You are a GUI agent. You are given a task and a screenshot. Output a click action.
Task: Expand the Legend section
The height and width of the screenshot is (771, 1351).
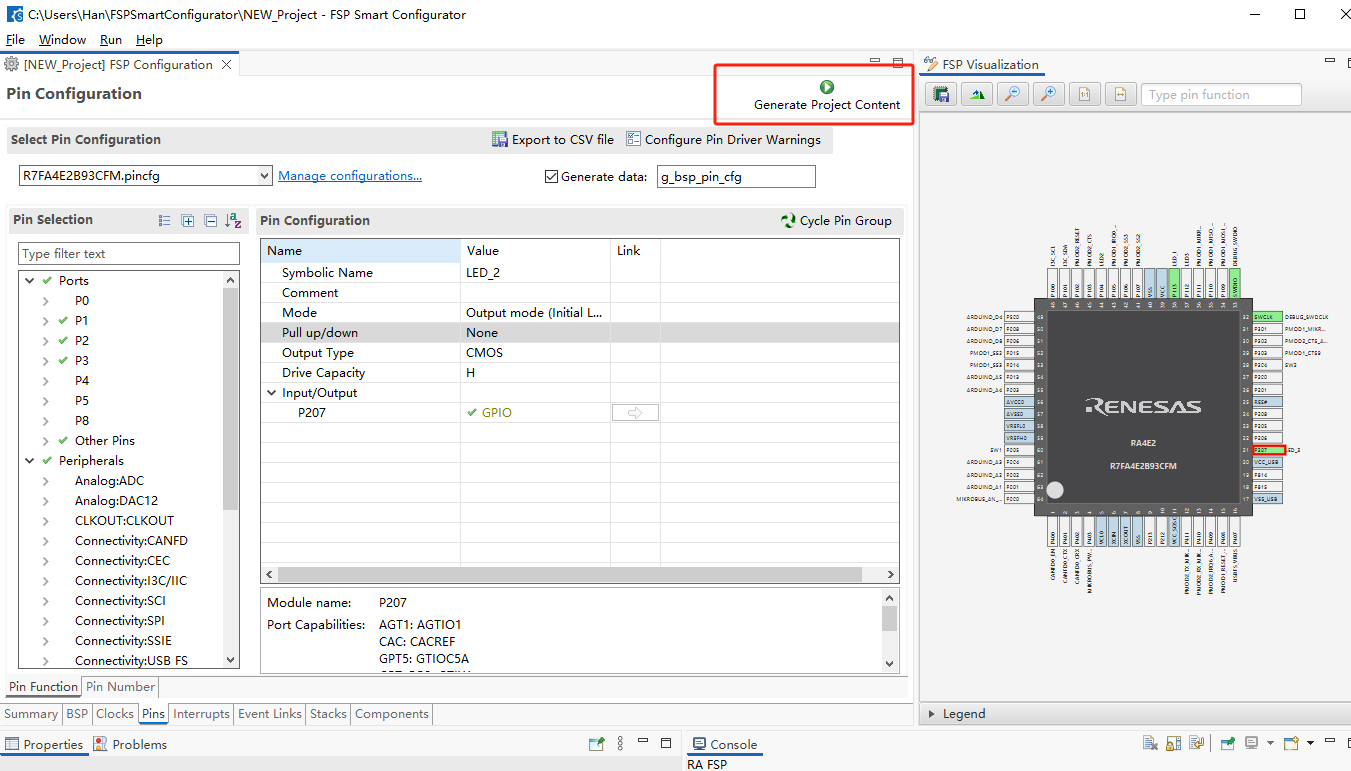[932, 714]
